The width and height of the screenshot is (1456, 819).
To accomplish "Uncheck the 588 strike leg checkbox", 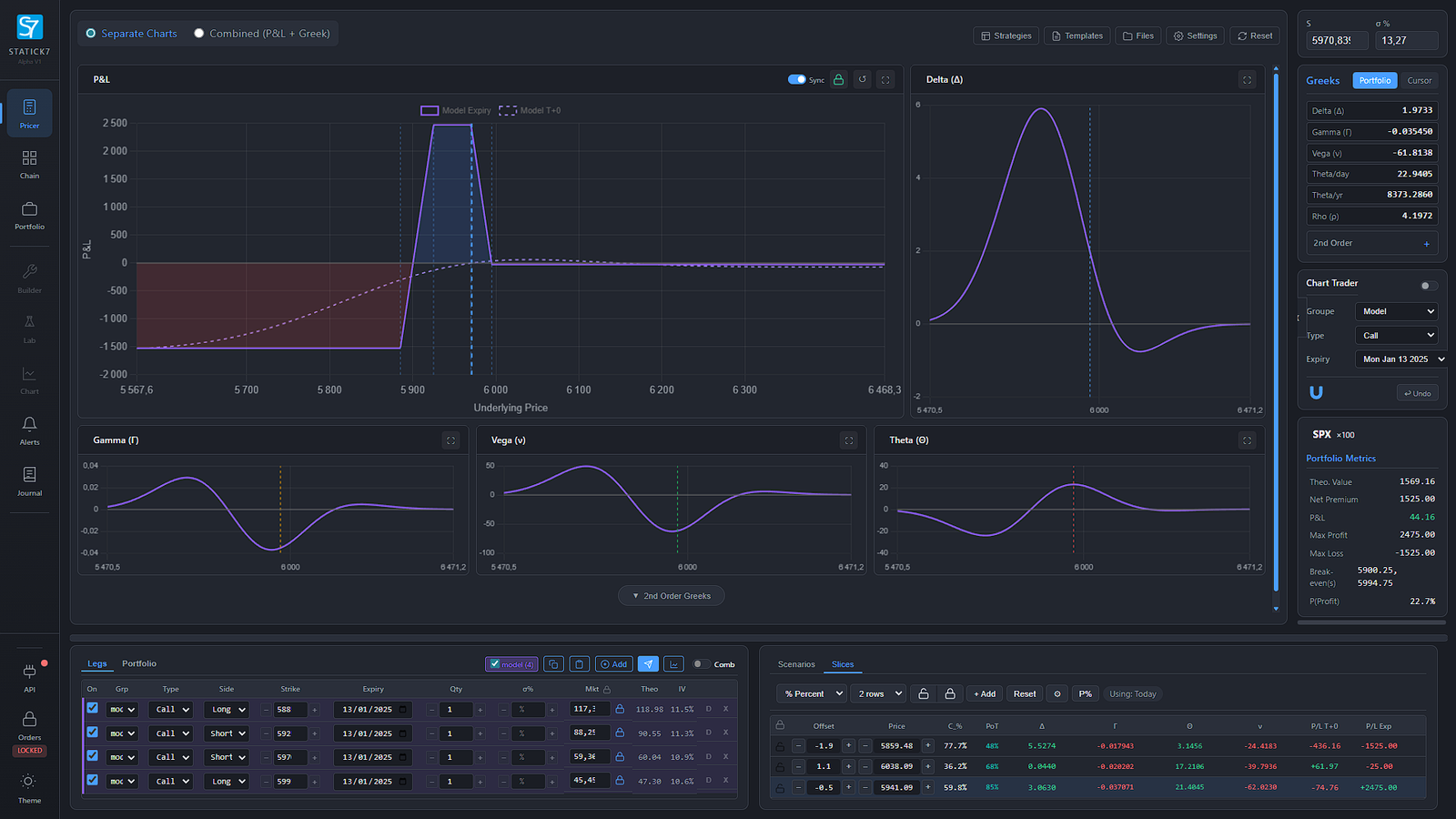I will [92, 708].
